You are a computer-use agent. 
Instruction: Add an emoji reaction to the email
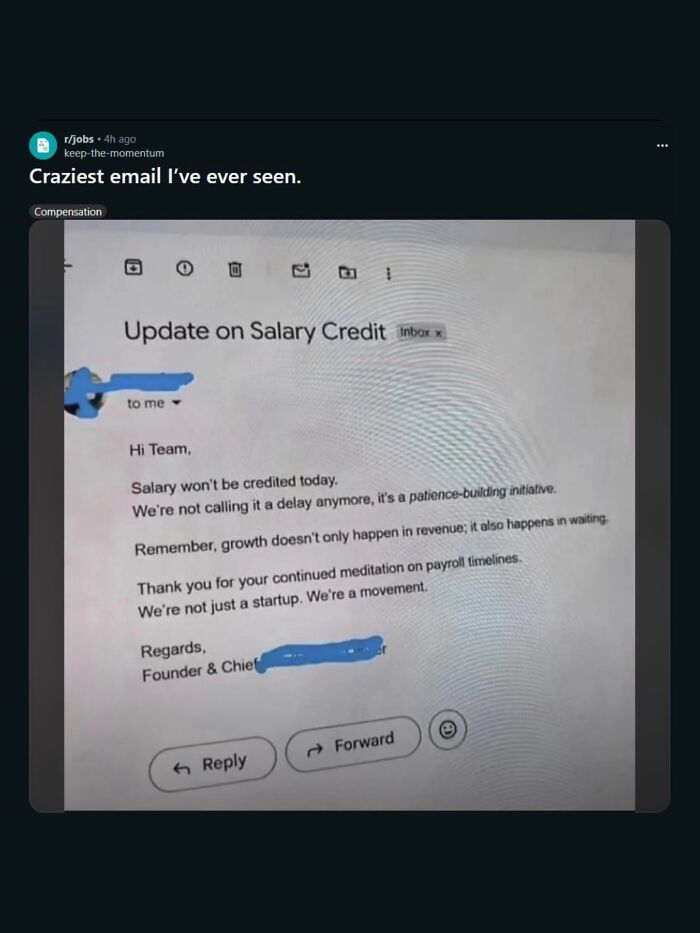(x=448, y=729)
